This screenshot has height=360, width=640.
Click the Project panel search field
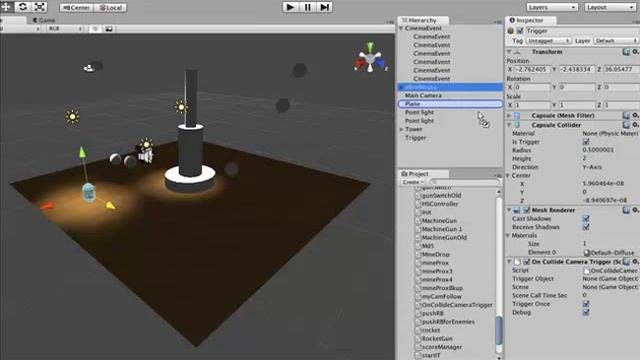point(465,182)
